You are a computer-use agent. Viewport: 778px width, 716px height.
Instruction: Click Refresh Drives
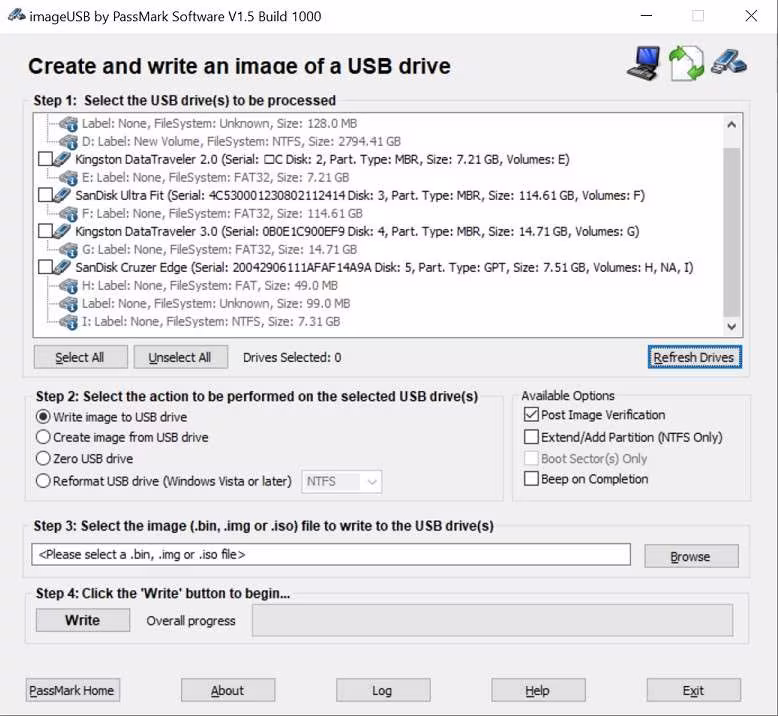(695, 357)
